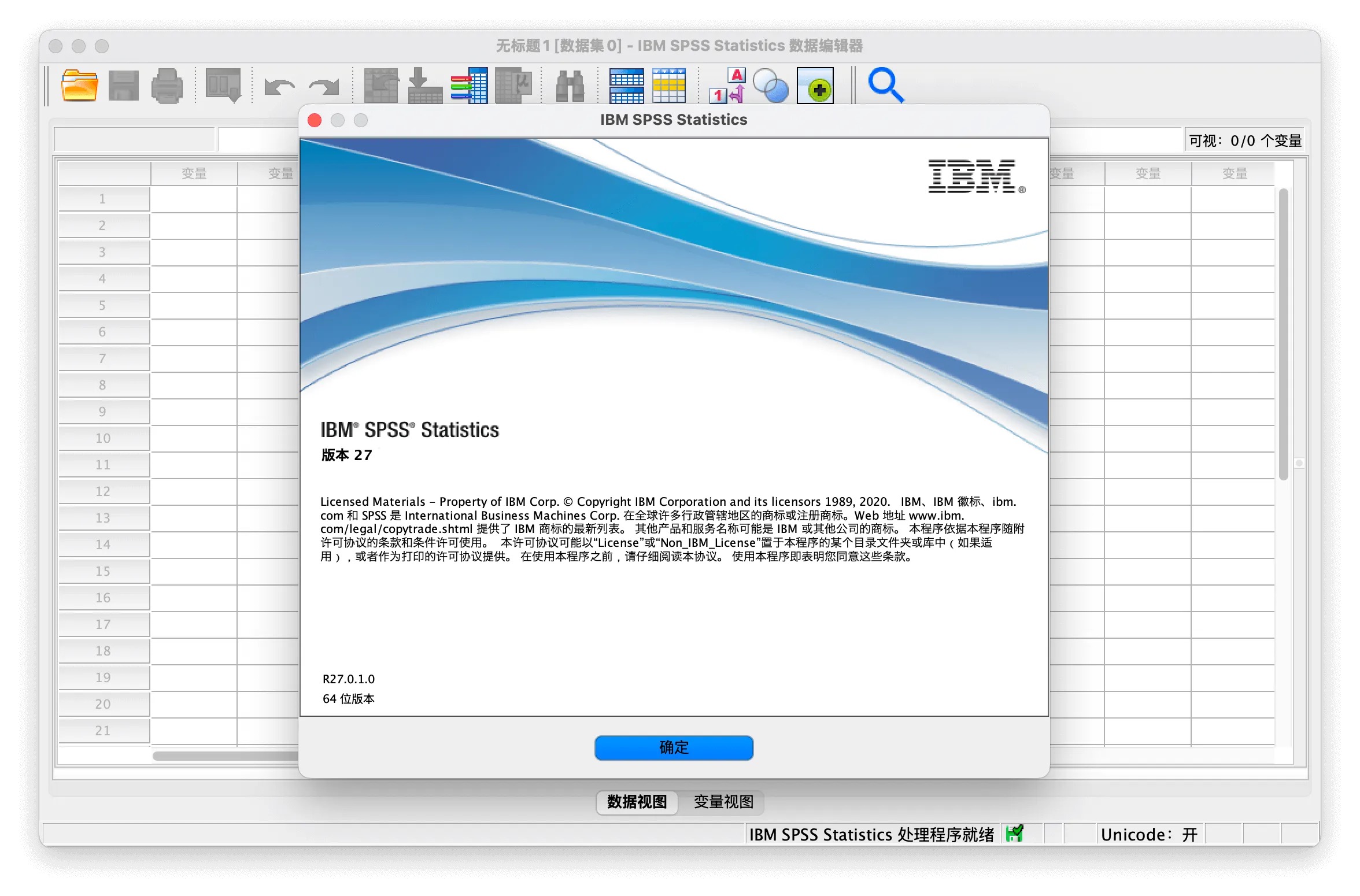
Task: Click the yellow Insert Variable toolbar icon
Action: click(668, 86)
